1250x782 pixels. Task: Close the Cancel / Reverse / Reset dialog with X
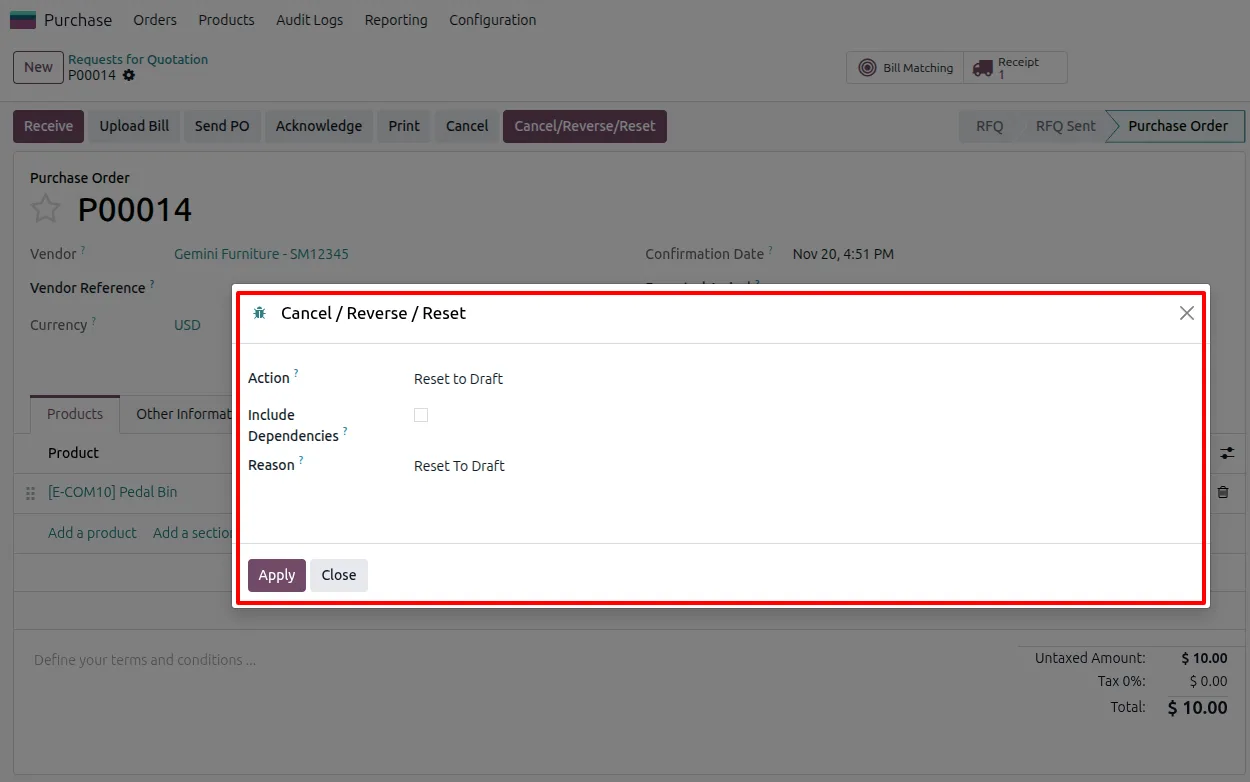pos(1187,313)
